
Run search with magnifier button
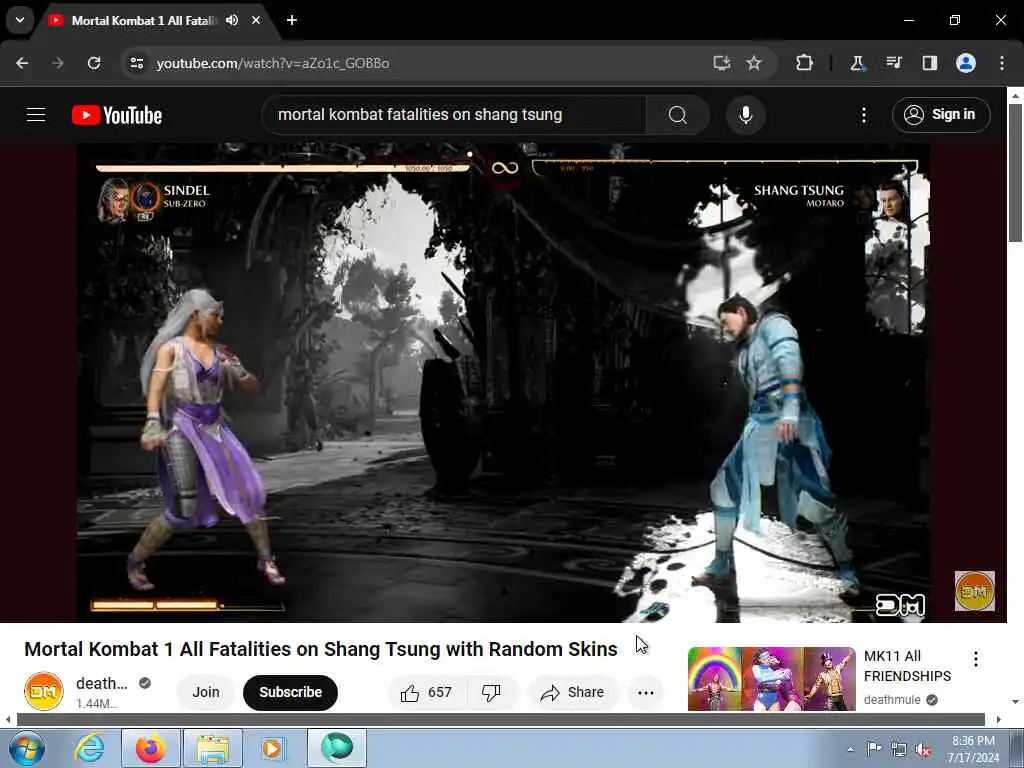pyautogui.click(x=678, y=115)
